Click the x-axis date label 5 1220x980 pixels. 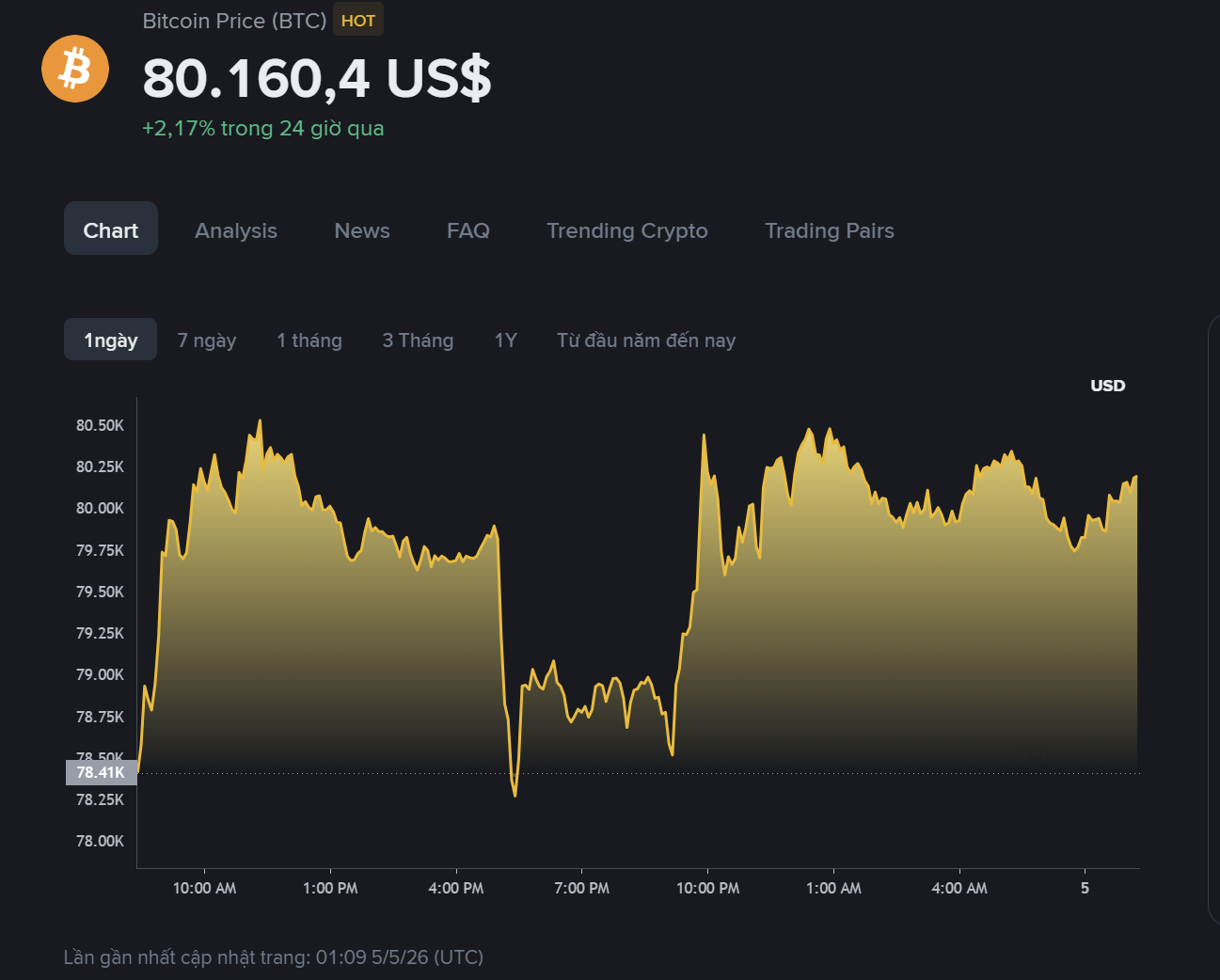click(x=1085, y=888)
